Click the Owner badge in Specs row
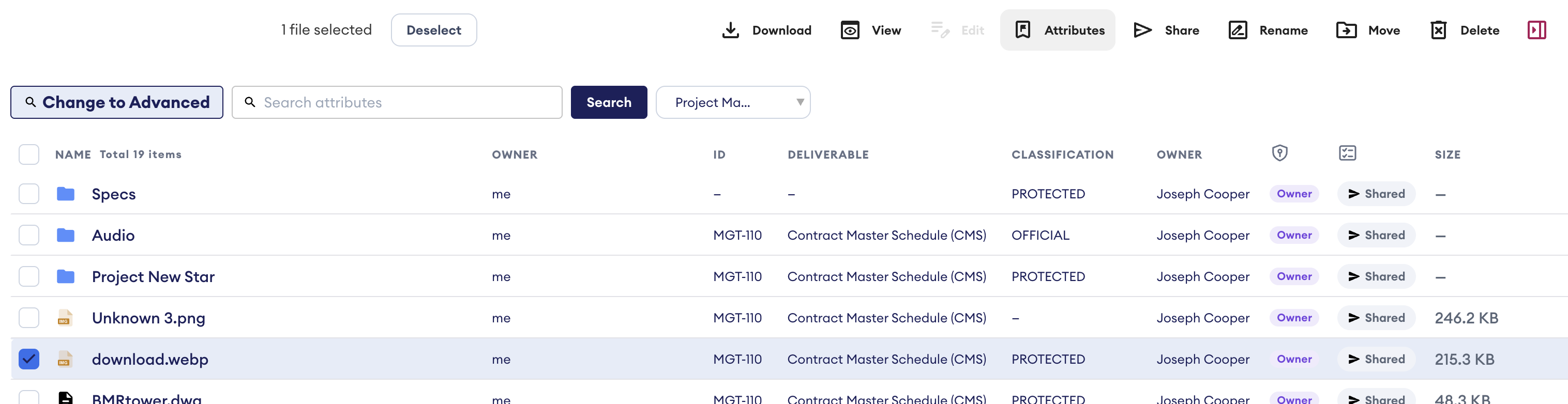This screenshot has height=404, width=1568. click(1294, 194)
